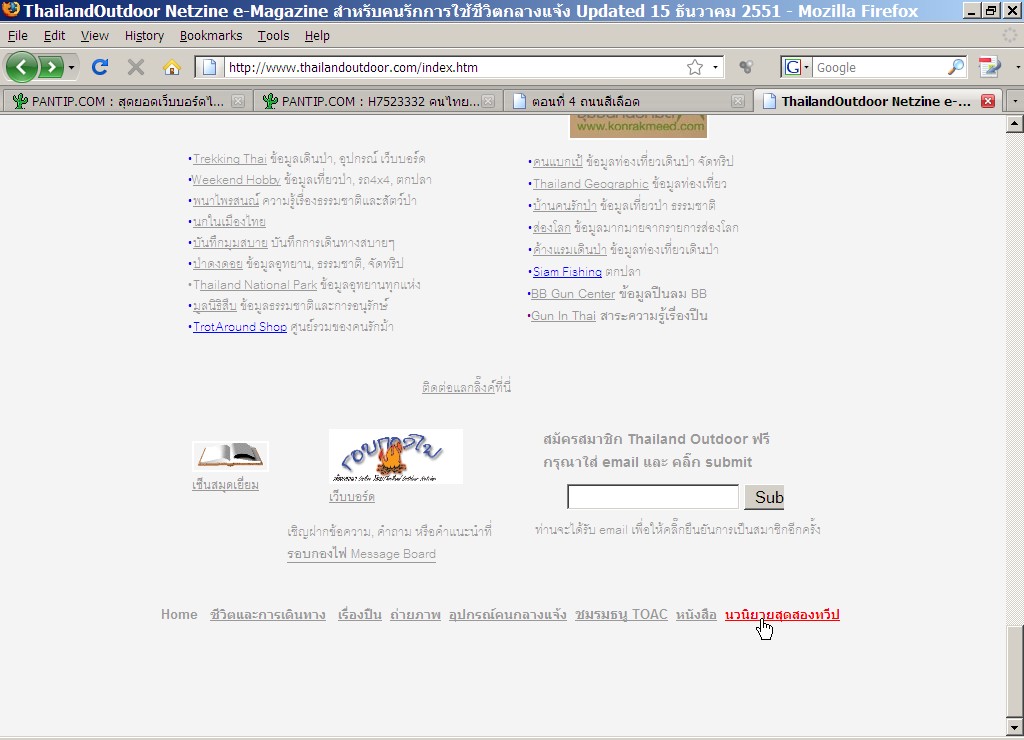
Task: Open footer link ชีวิตและการเดินทาง
Action: [268, 615]
